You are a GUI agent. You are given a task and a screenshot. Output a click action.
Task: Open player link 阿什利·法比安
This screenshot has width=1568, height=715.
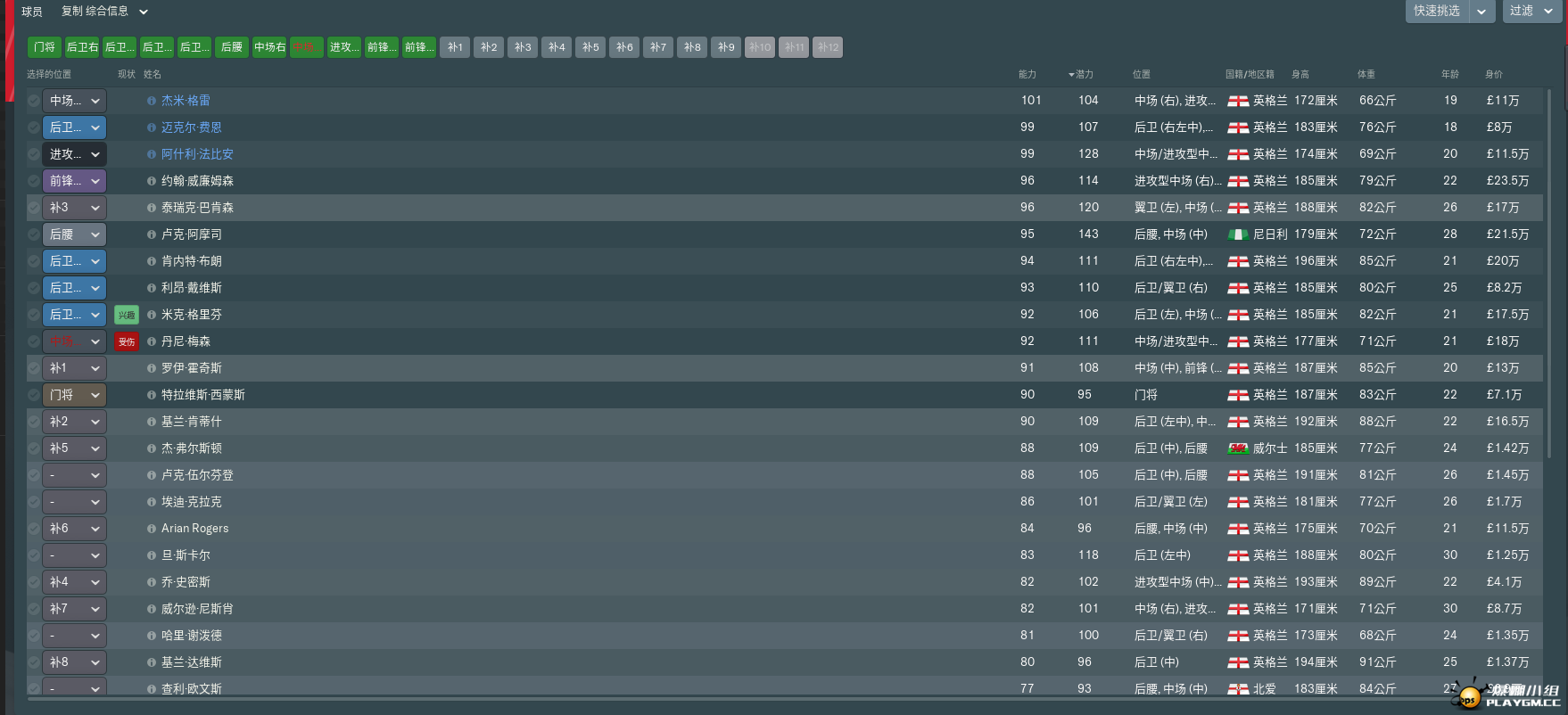(197, 154)
